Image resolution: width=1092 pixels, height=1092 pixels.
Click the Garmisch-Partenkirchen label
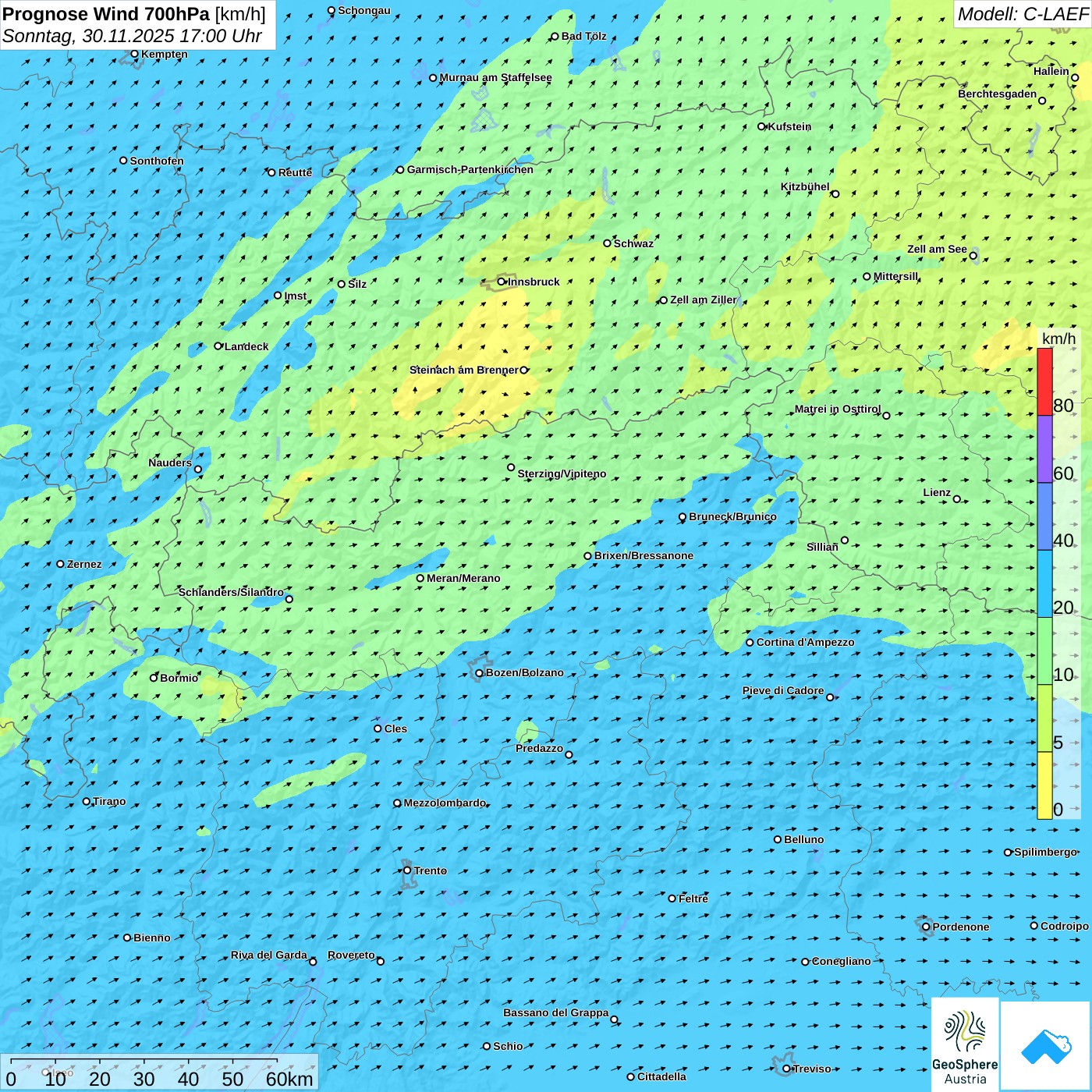pos(470,169)
